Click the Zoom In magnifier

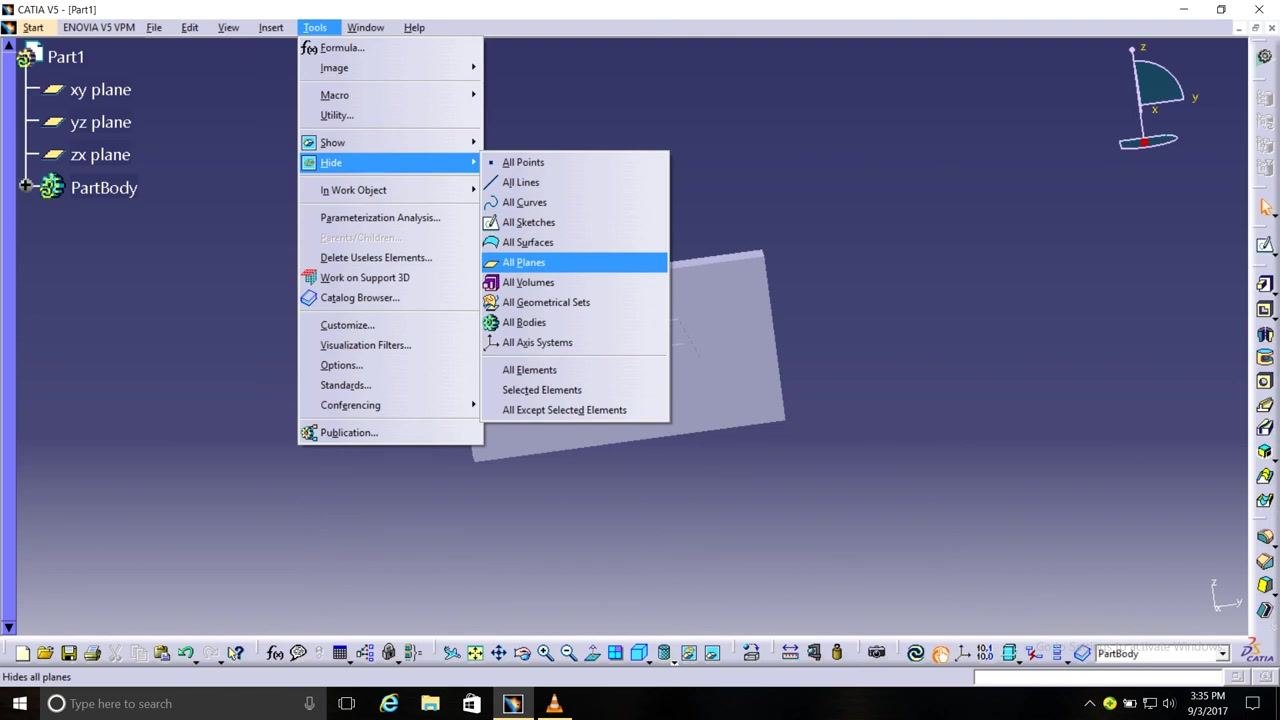(x=545, y=653)
